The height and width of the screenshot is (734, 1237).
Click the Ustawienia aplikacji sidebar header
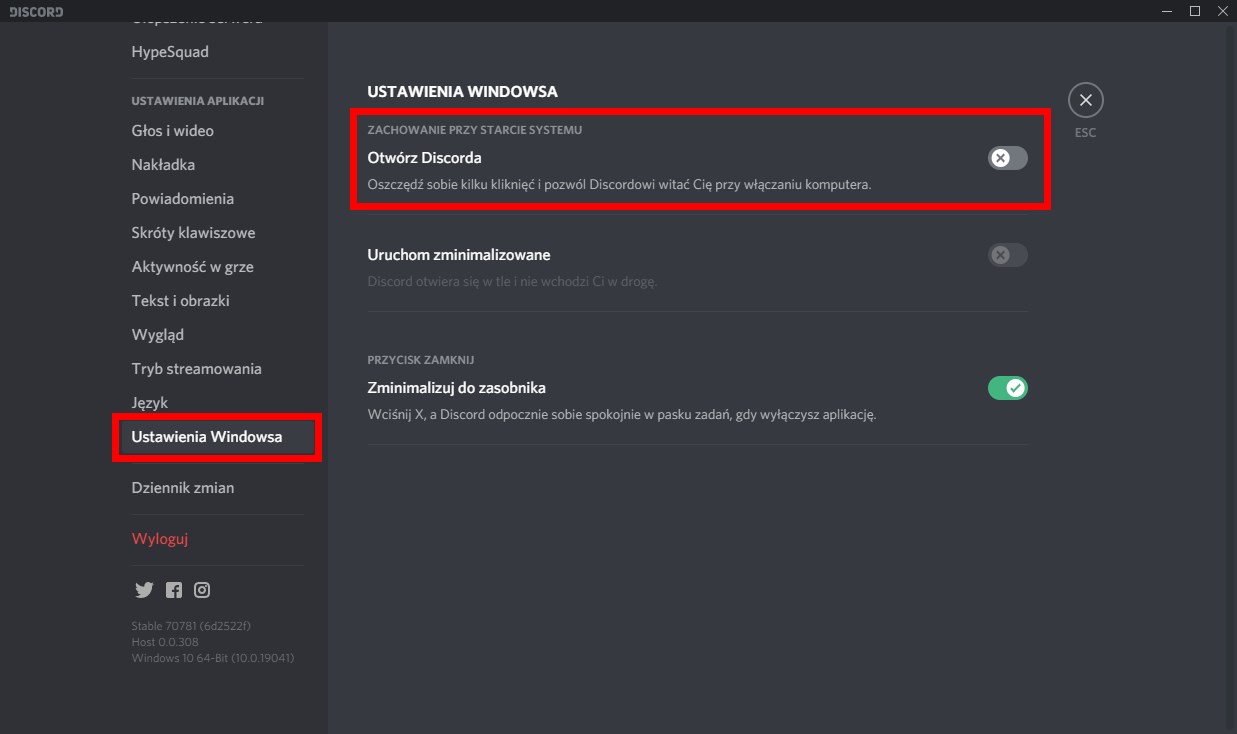[198, 101]
